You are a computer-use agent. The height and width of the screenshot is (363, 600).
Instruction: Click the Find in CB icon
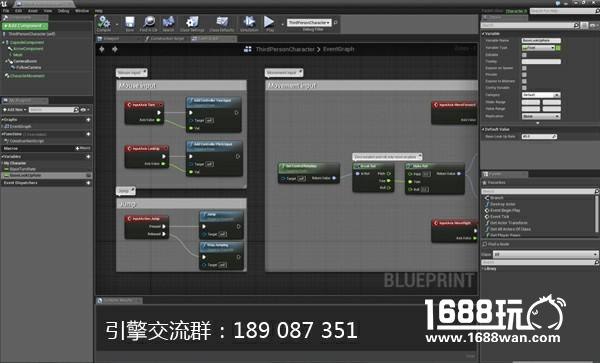(148, 23)
